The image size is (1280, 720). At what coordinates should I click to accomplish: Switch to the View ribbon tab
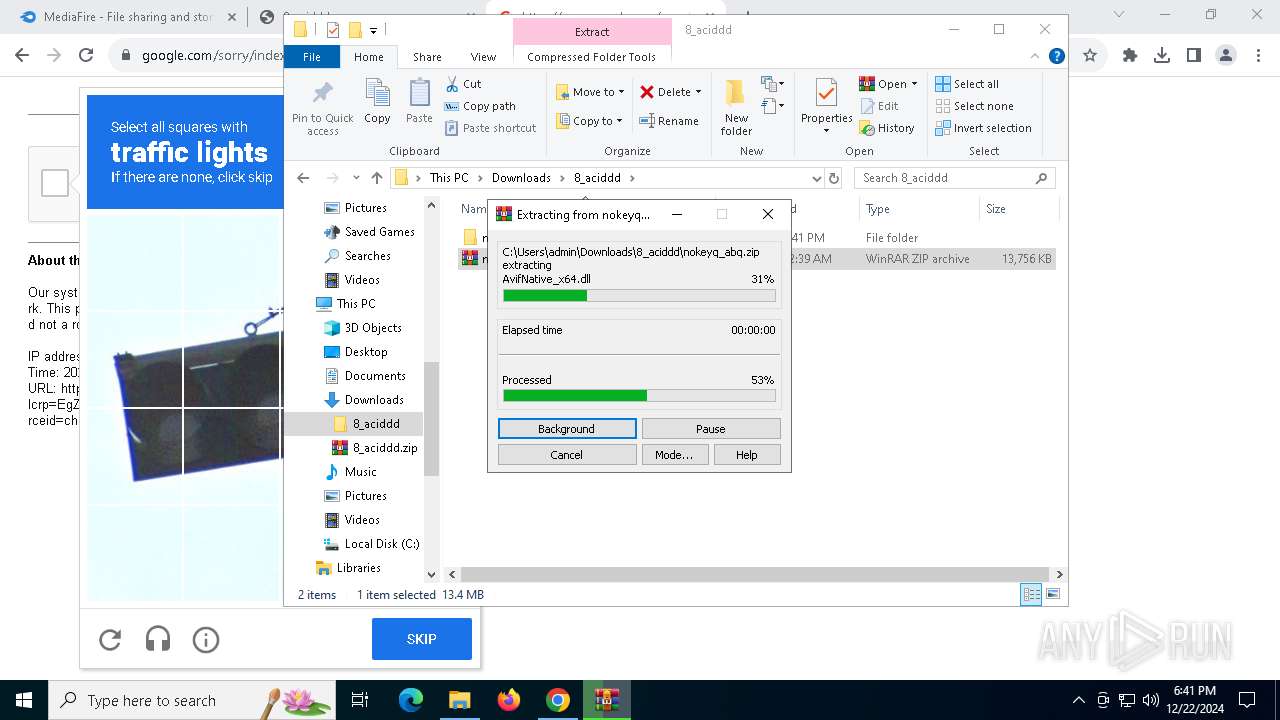[x=483, y=57]
